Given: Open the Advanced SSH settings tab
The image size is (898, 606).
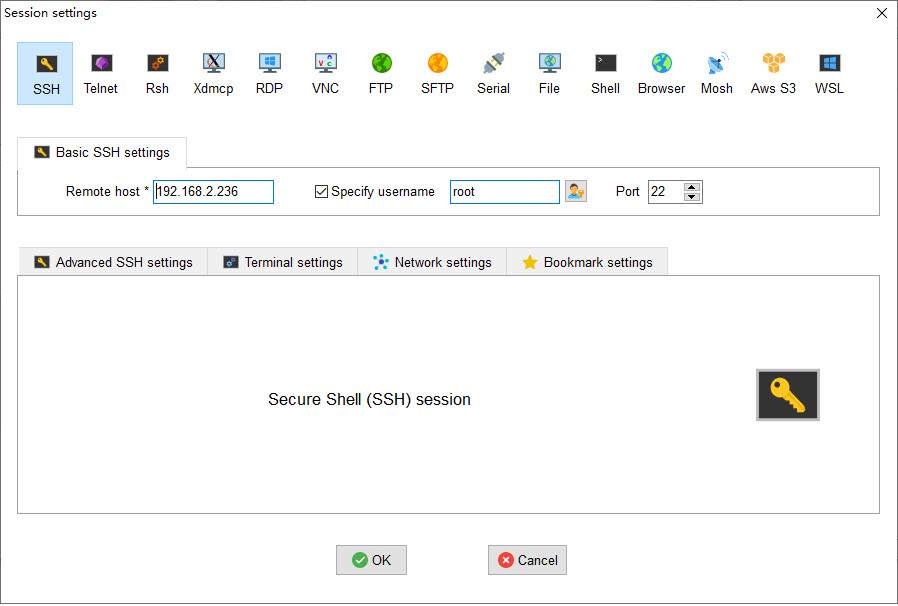Looking at the screenshot, I should (x=113, y=262).
